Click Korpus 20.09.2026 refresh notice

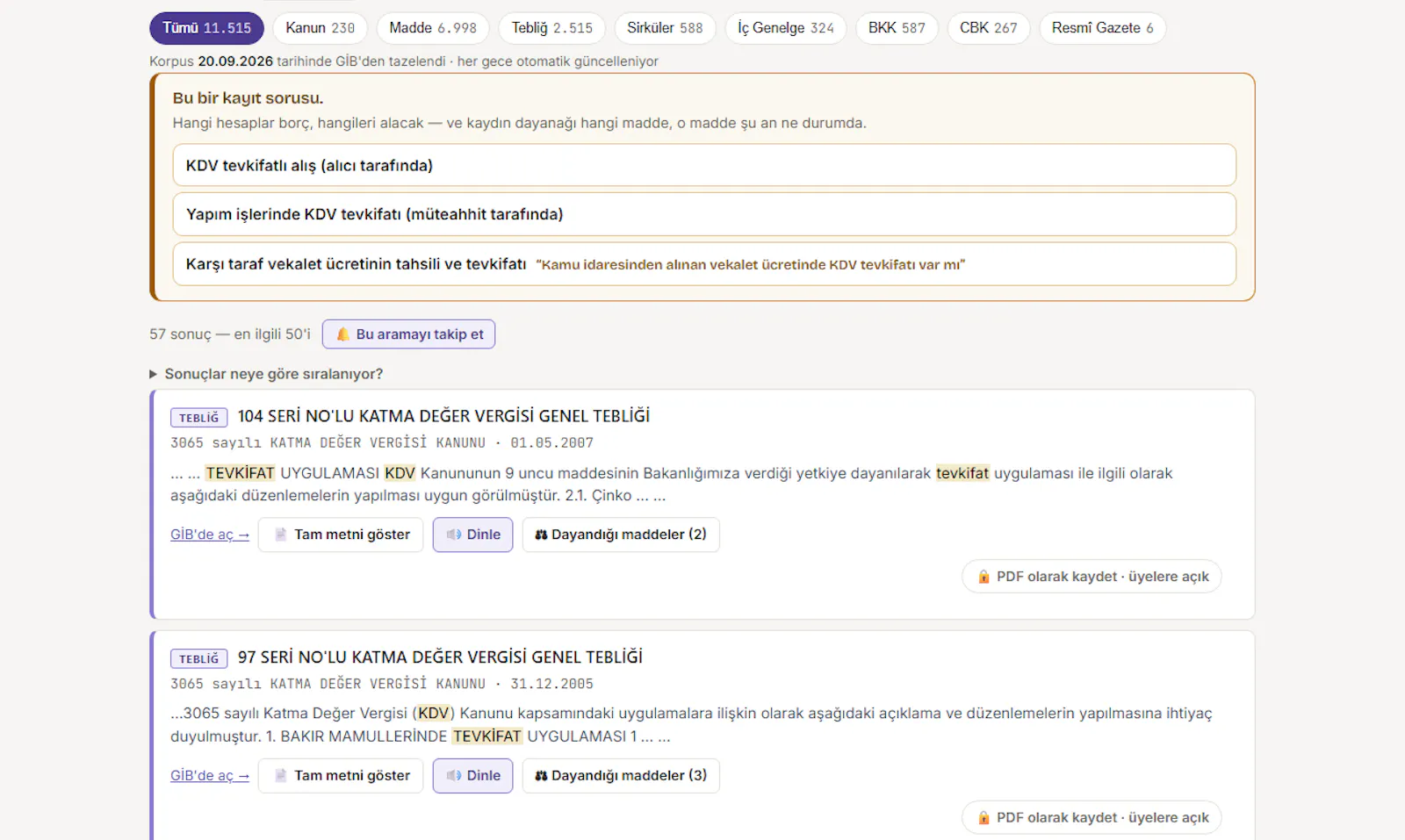point(404,61)
